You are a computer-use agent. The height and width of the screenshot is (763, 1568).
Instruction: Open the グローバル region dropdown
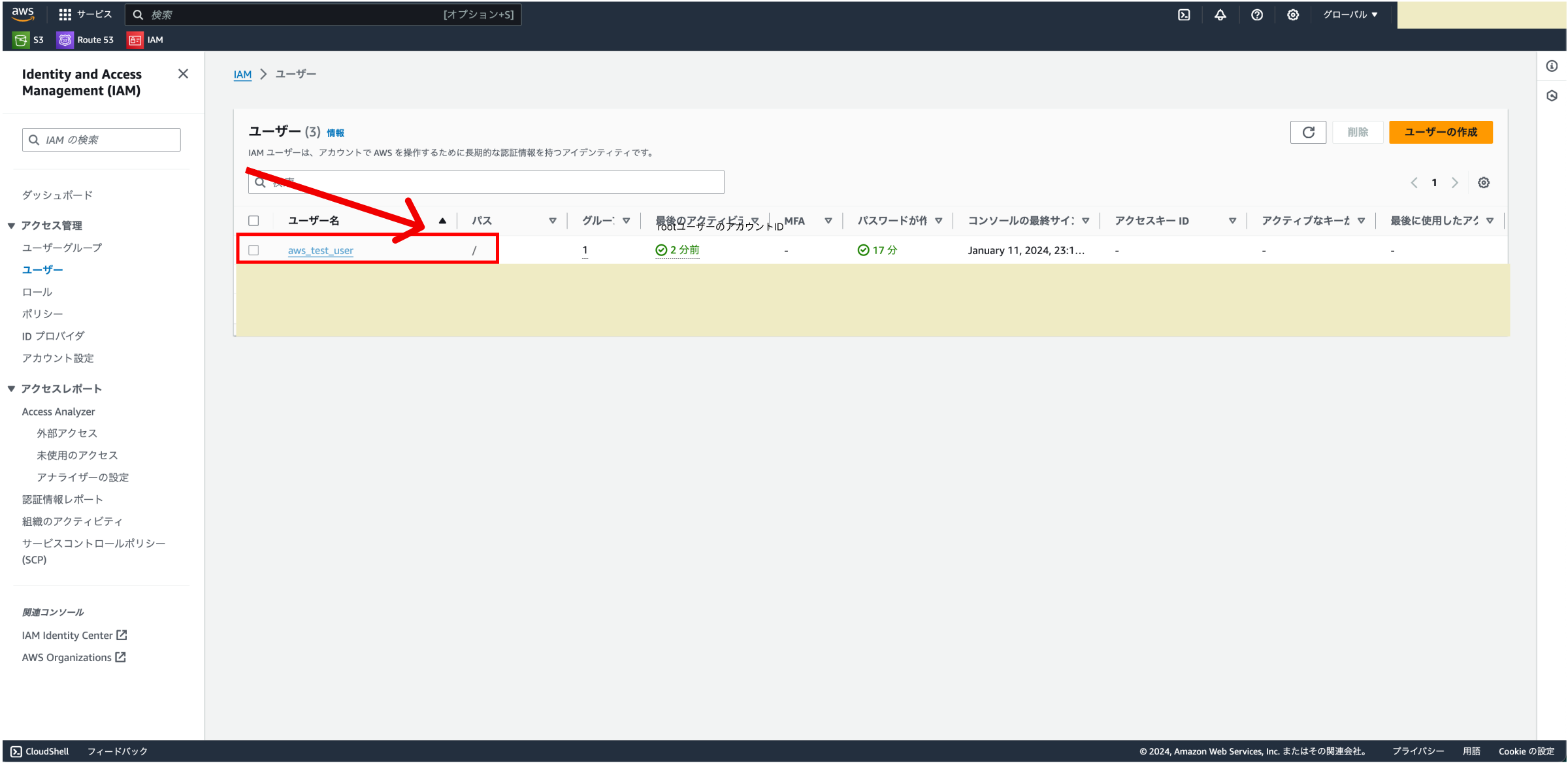tap(1350, 14)
